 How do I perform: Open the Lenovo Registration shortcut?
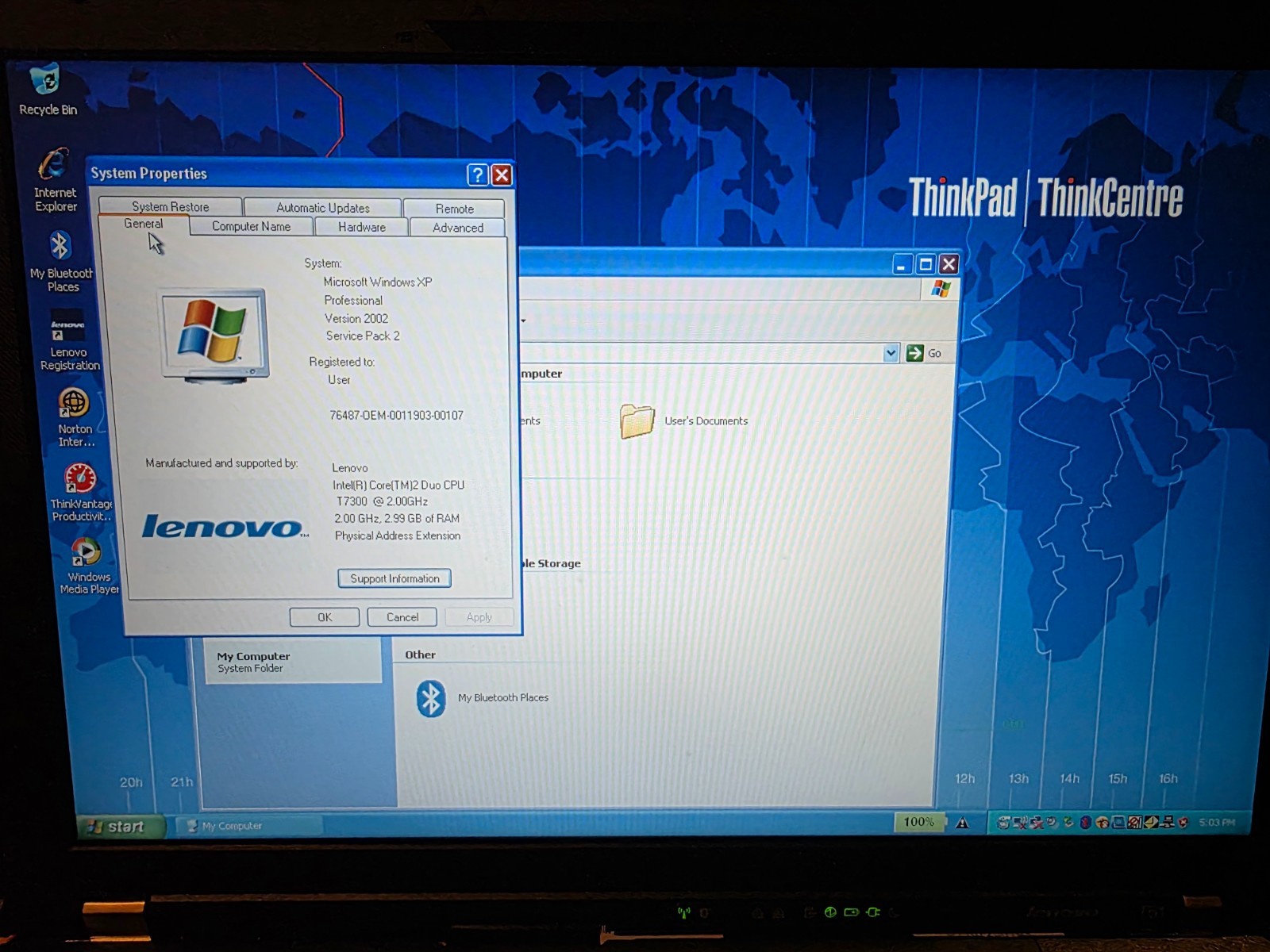(69, 341)
